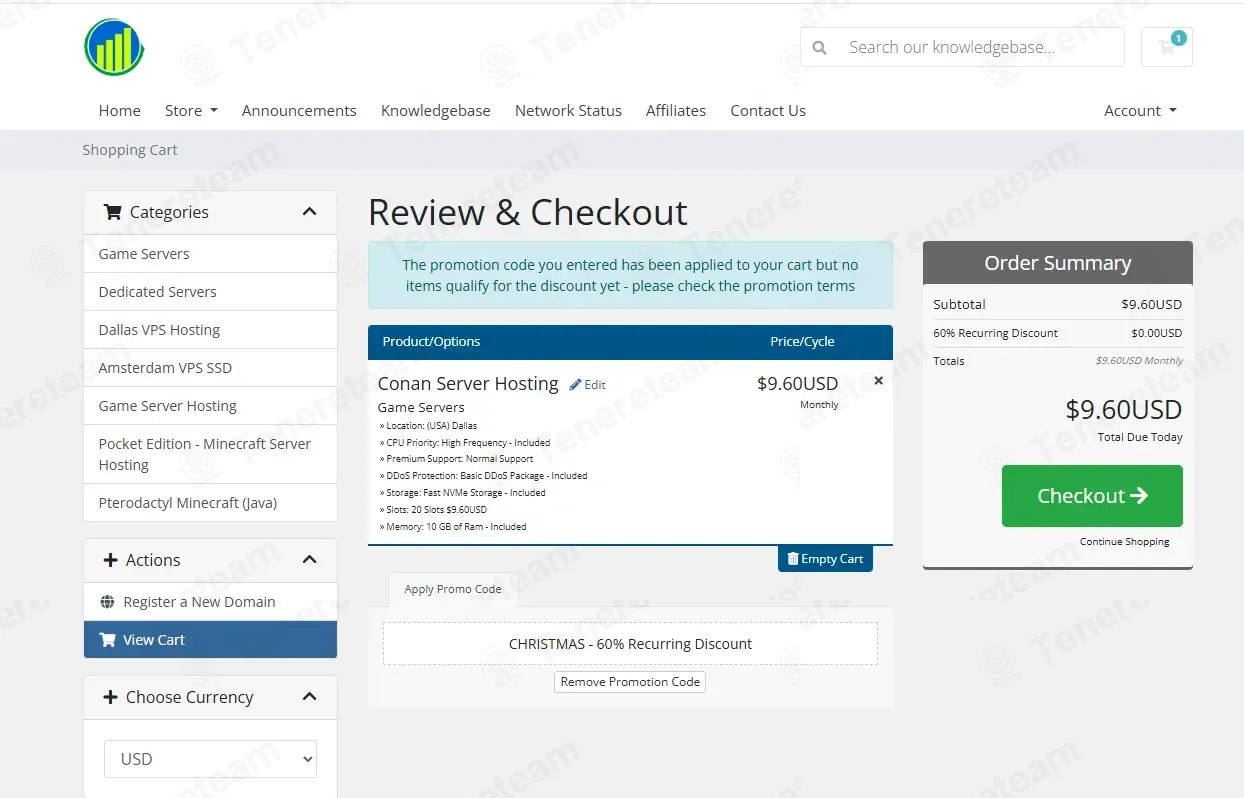Select the Apply Promo Code tab

tap(453, 589)
